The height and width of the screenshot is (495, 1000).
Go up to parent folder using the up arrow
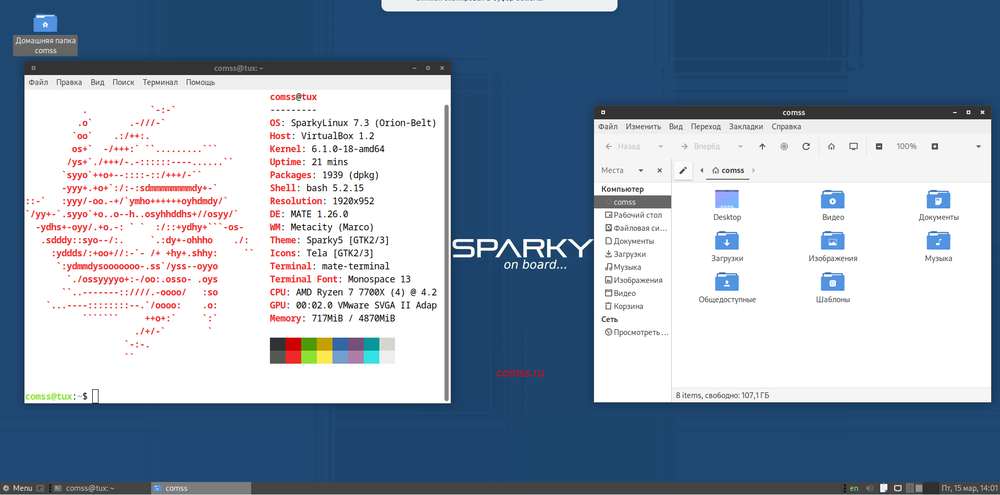762,146
